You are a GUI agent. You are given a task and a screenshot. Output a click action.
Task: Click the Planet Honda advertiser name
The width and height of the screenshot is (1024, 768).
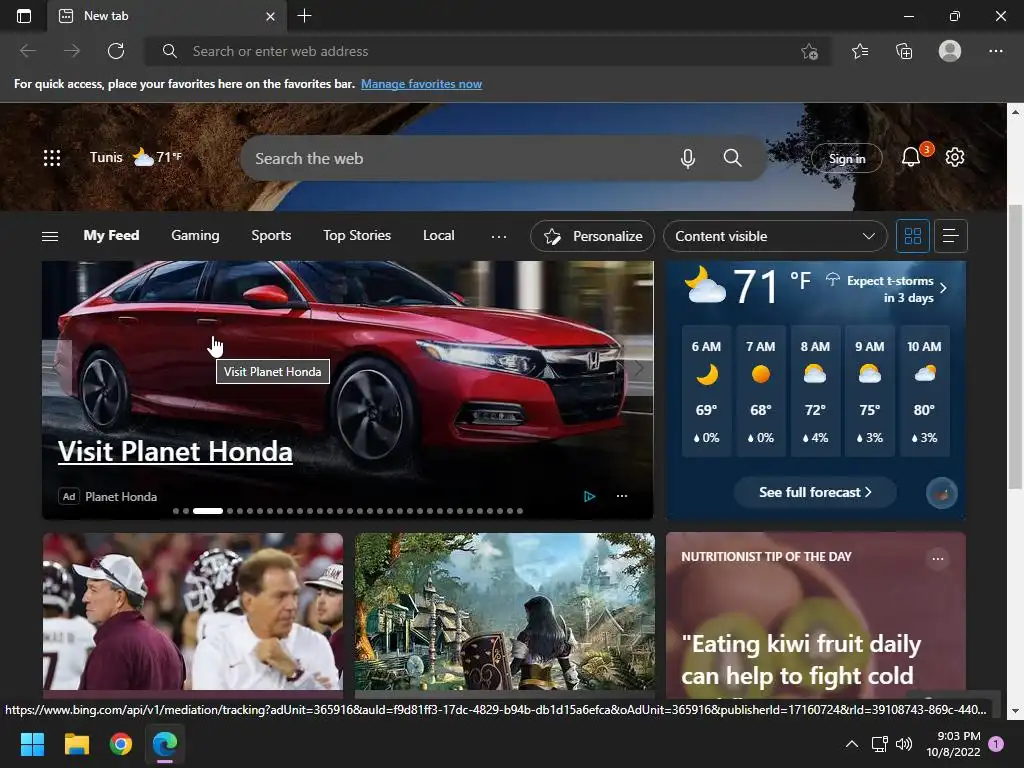121,496
